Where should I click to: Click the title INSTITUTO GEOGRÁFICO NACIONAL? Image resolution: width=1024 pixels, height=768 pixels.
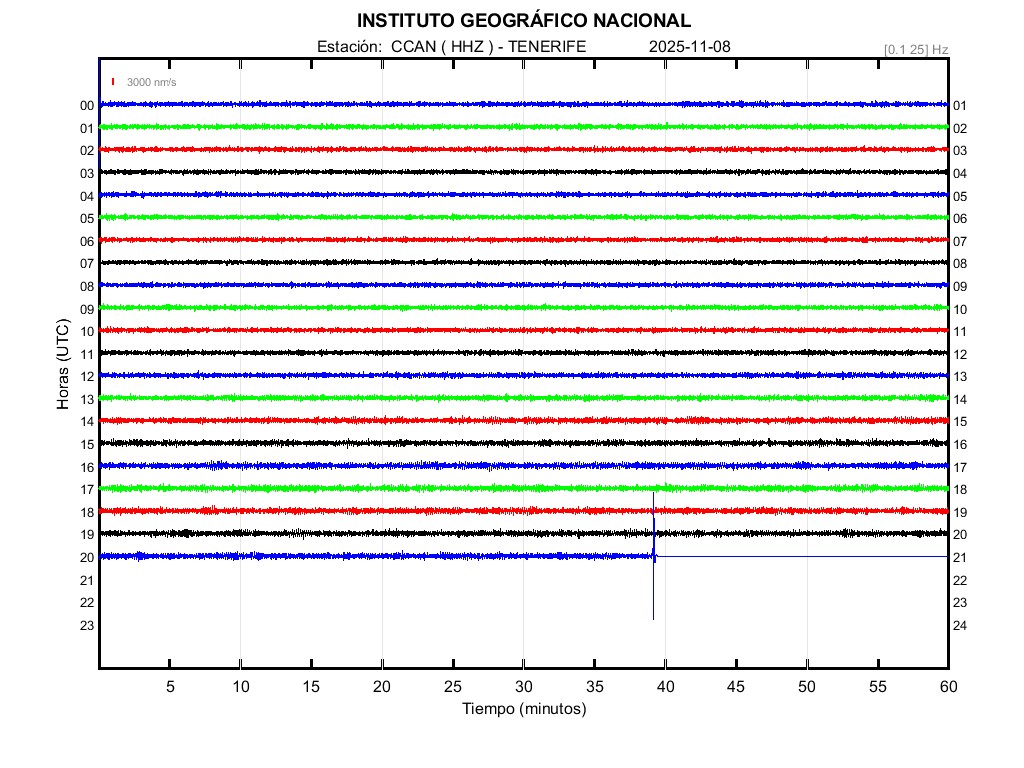pos(524,21)
